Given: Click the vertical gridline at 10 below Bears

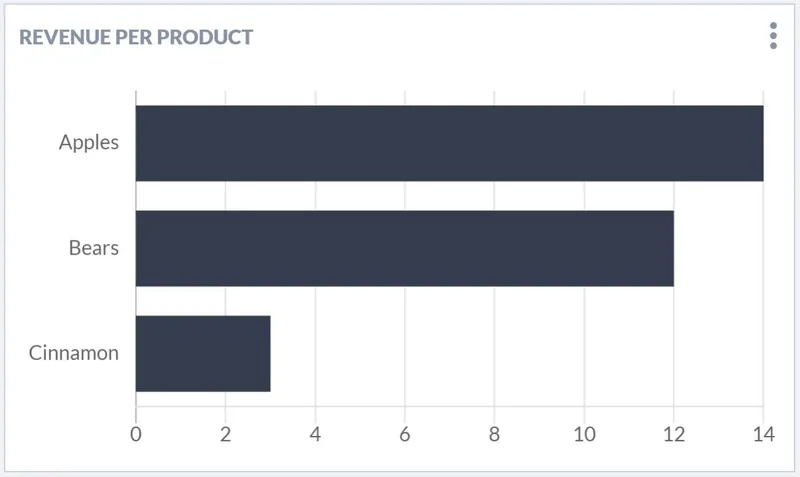Looking at the screenshot, I should pos(584,346).
